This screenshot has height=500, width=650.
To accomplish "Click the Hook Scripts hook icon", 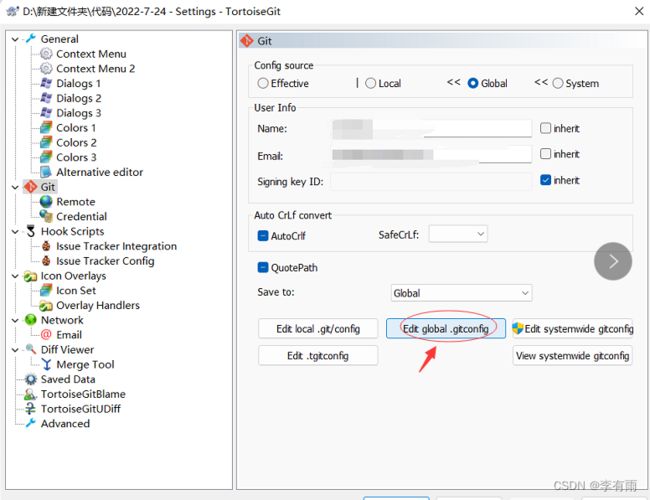I will coord(31,231).
